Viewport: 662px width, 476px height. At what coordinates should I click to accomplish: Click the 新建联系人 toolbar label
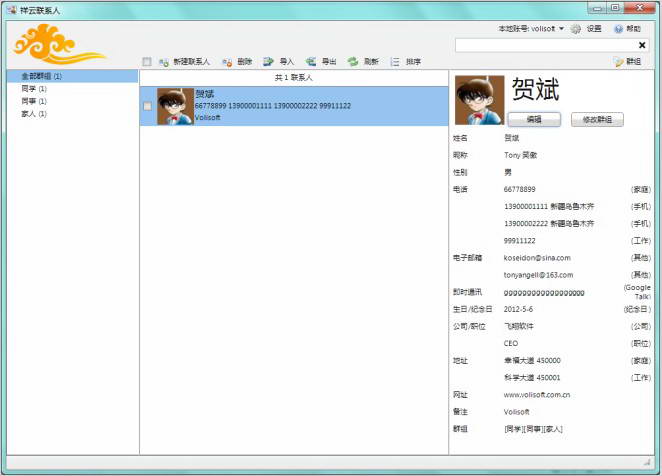[191, 62]
